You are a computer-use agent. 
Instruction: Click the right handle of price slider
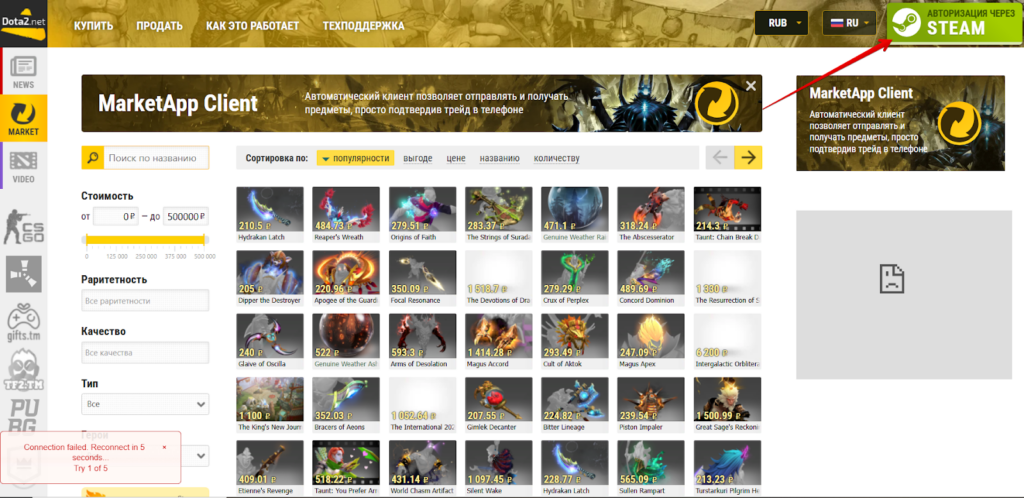[x=204, y=240]
